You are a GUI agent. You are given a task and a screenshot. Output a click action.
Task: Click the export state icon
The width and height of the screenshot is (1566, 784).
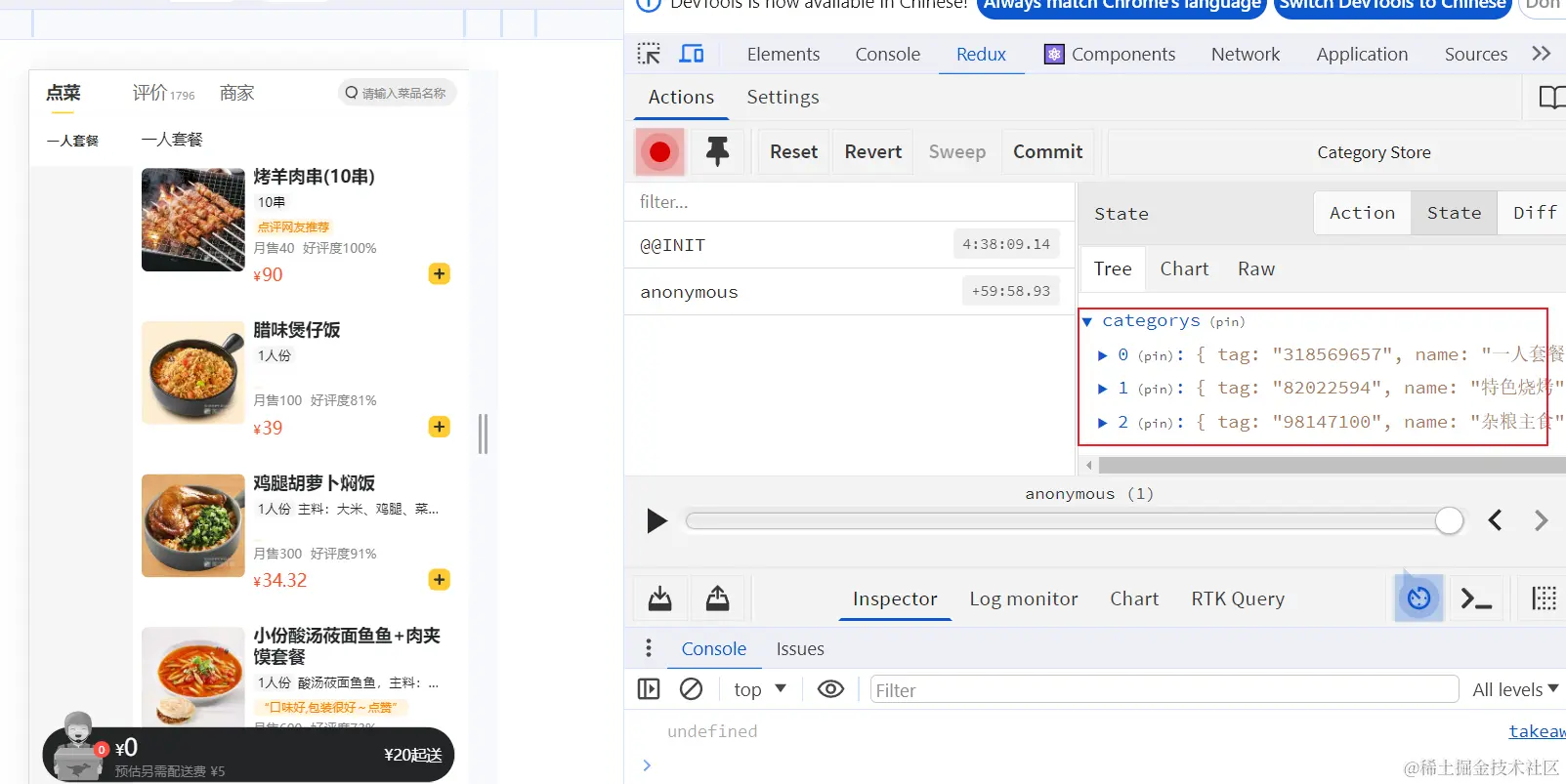[x=717, y=598]
